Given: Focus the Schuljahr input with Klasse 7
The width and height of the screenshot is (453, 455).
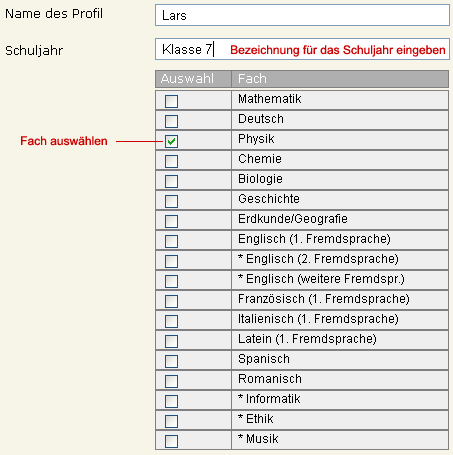Looking at the screenshot, I should [302, 49].
